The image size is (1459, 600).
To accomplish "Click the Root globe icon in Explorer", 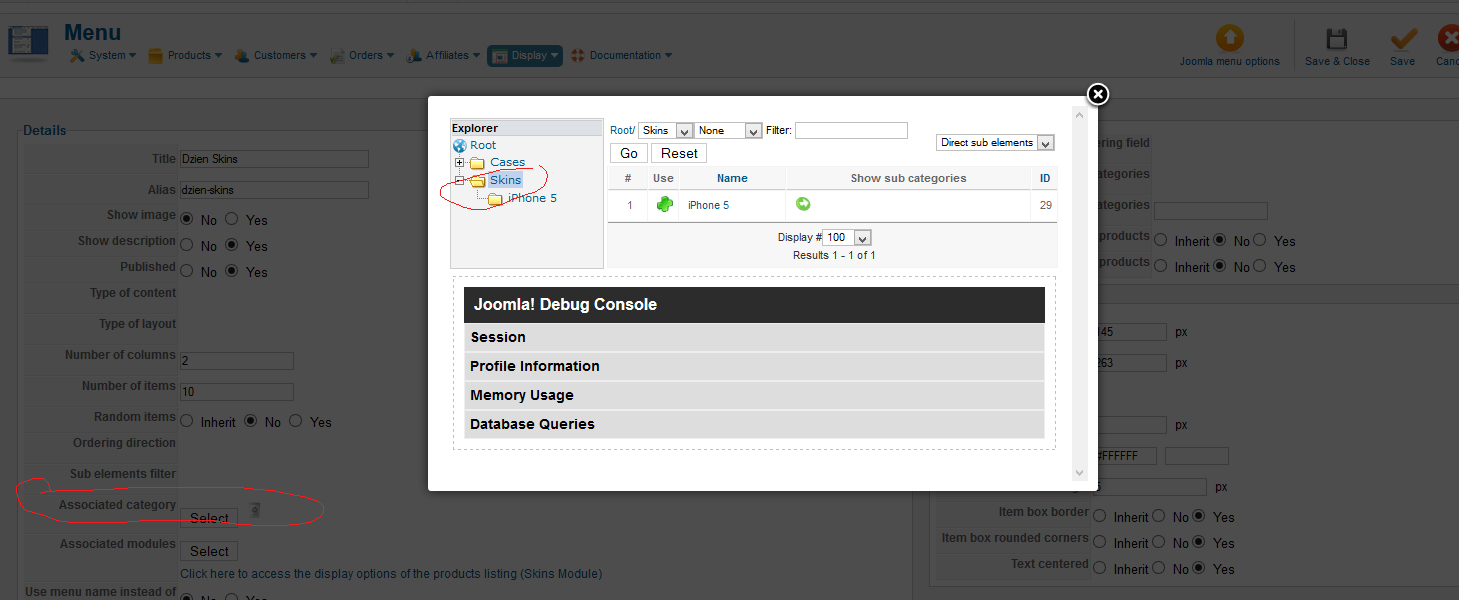I will (x=460, y=145).
